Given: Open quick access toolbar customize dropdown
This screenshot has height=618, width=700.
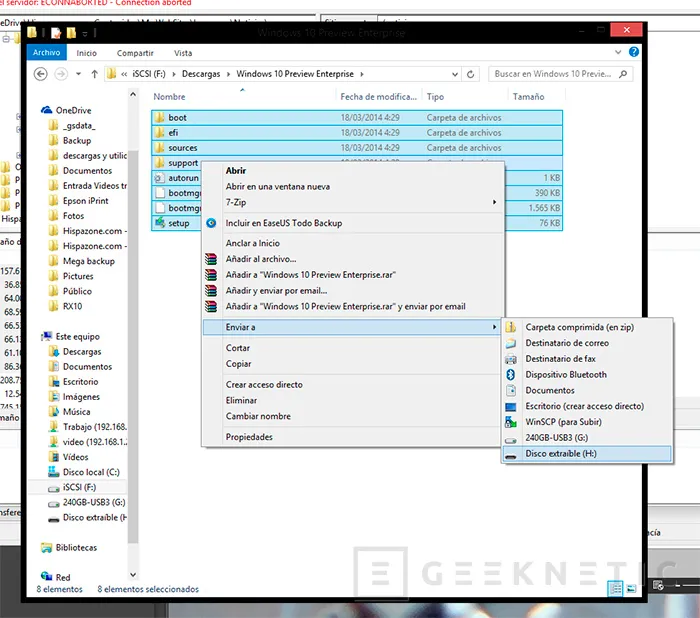Looking at the screenshot, I should [x=85, y=33].
